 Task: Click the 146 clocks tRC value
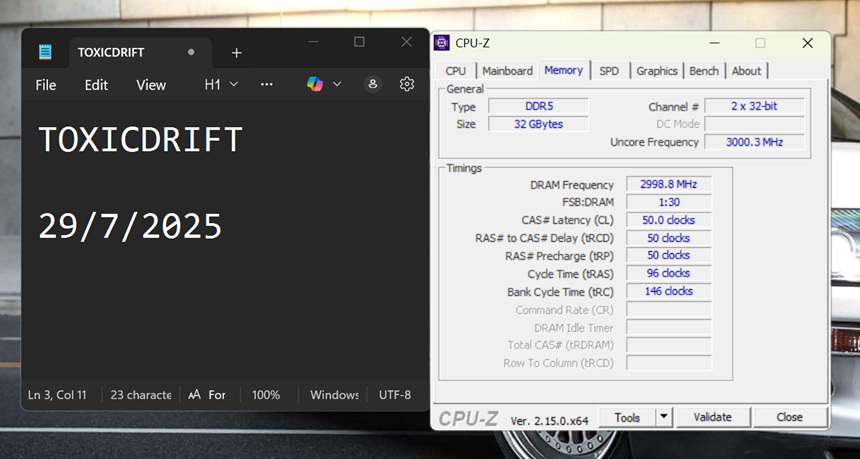pos(669,291)
